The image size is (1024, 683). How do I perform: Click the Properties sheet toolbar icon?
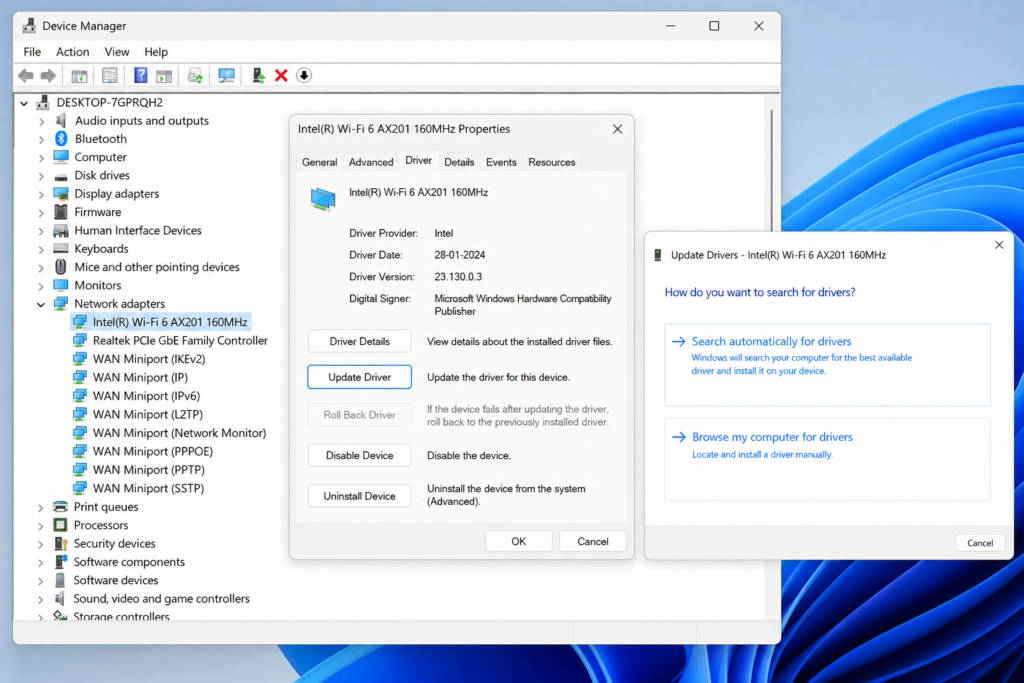pyautogui.click(x=110, y=76)
